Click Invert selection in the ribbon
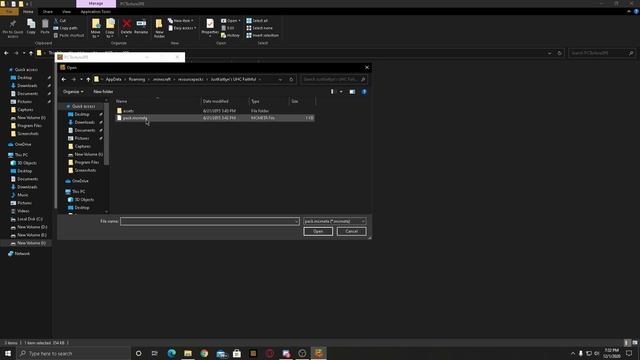The width and height of the screenshot is (640, 360). click(262, 36)
